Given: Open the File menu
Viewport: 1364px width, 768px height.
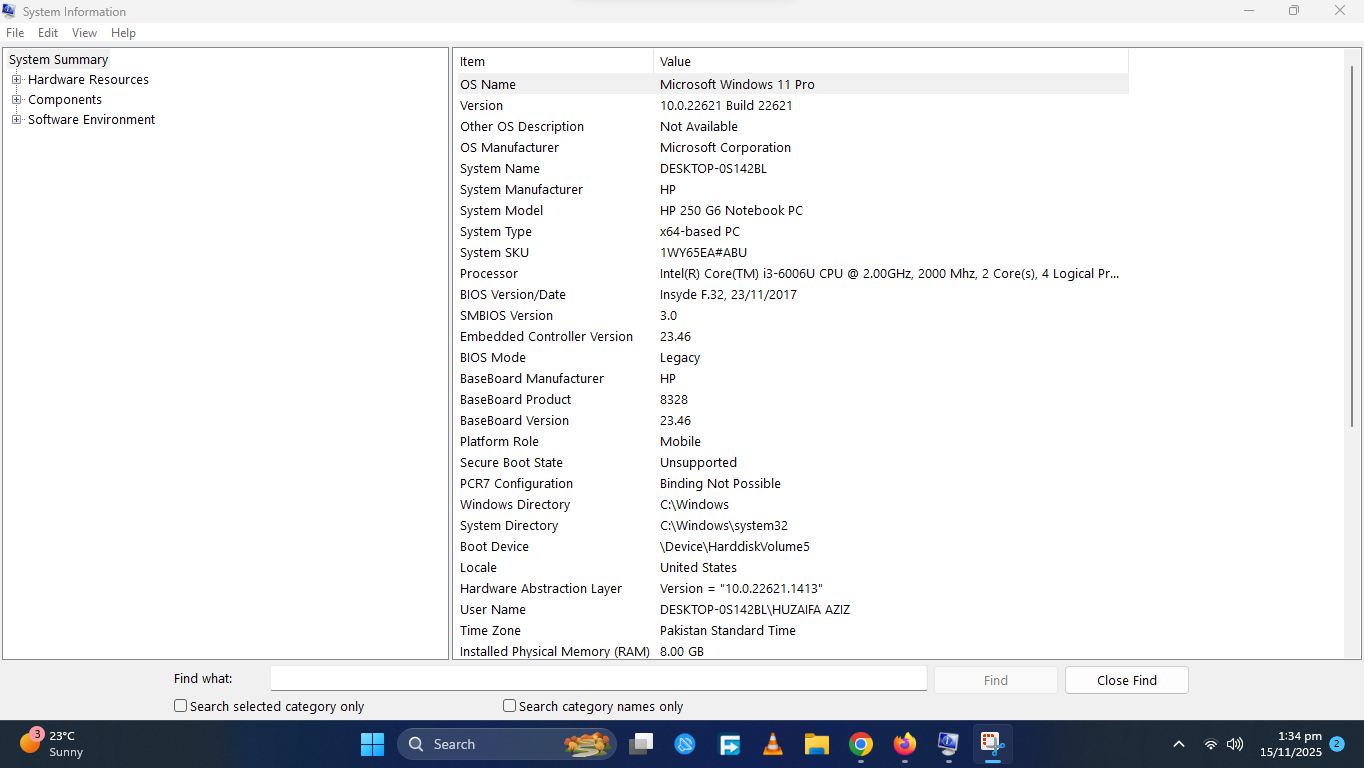Looking at the screenshot, I should 15,33.
